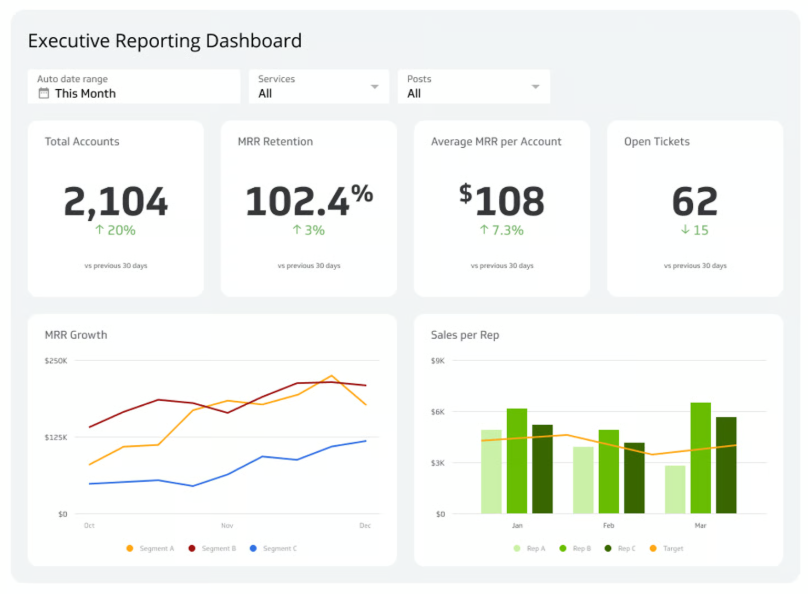Toggle Rep C dark green legend dot

608,548
